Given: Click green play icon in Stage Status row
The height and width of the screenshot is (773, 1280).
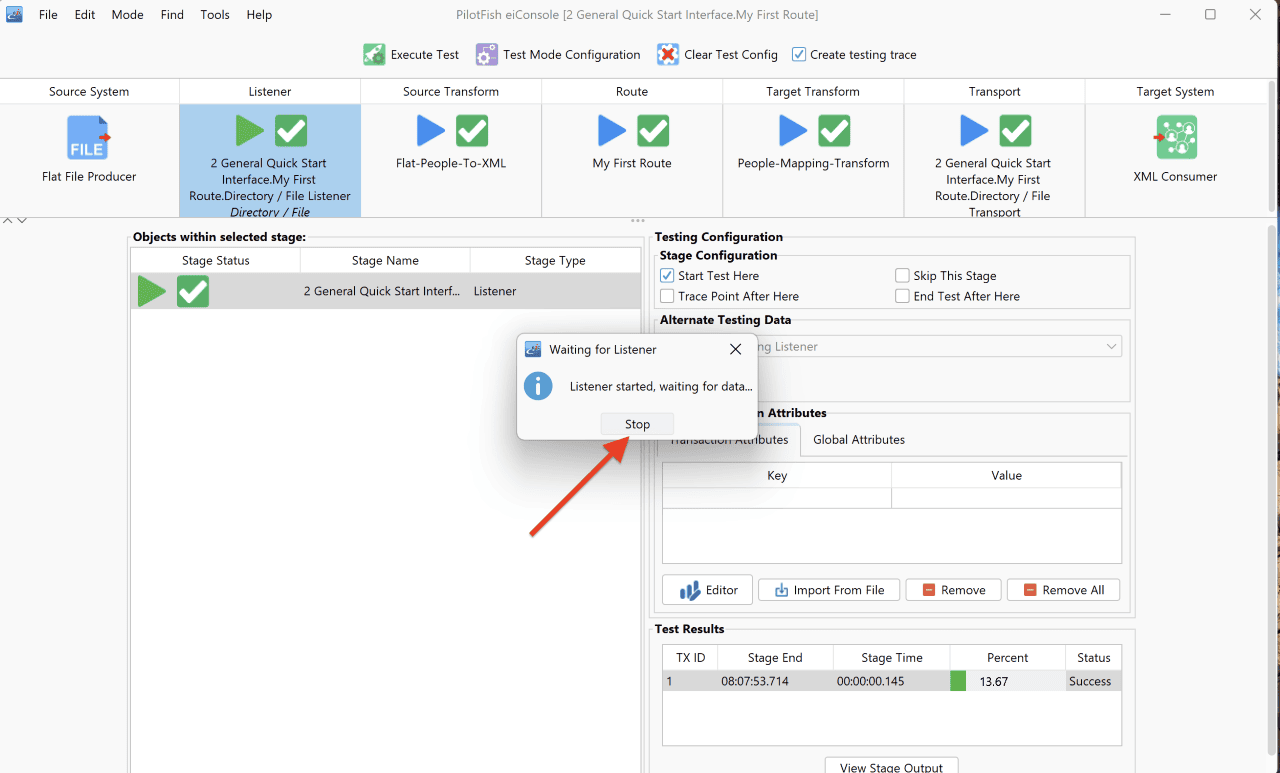Looking at the screenshot, I should [152, 291].
